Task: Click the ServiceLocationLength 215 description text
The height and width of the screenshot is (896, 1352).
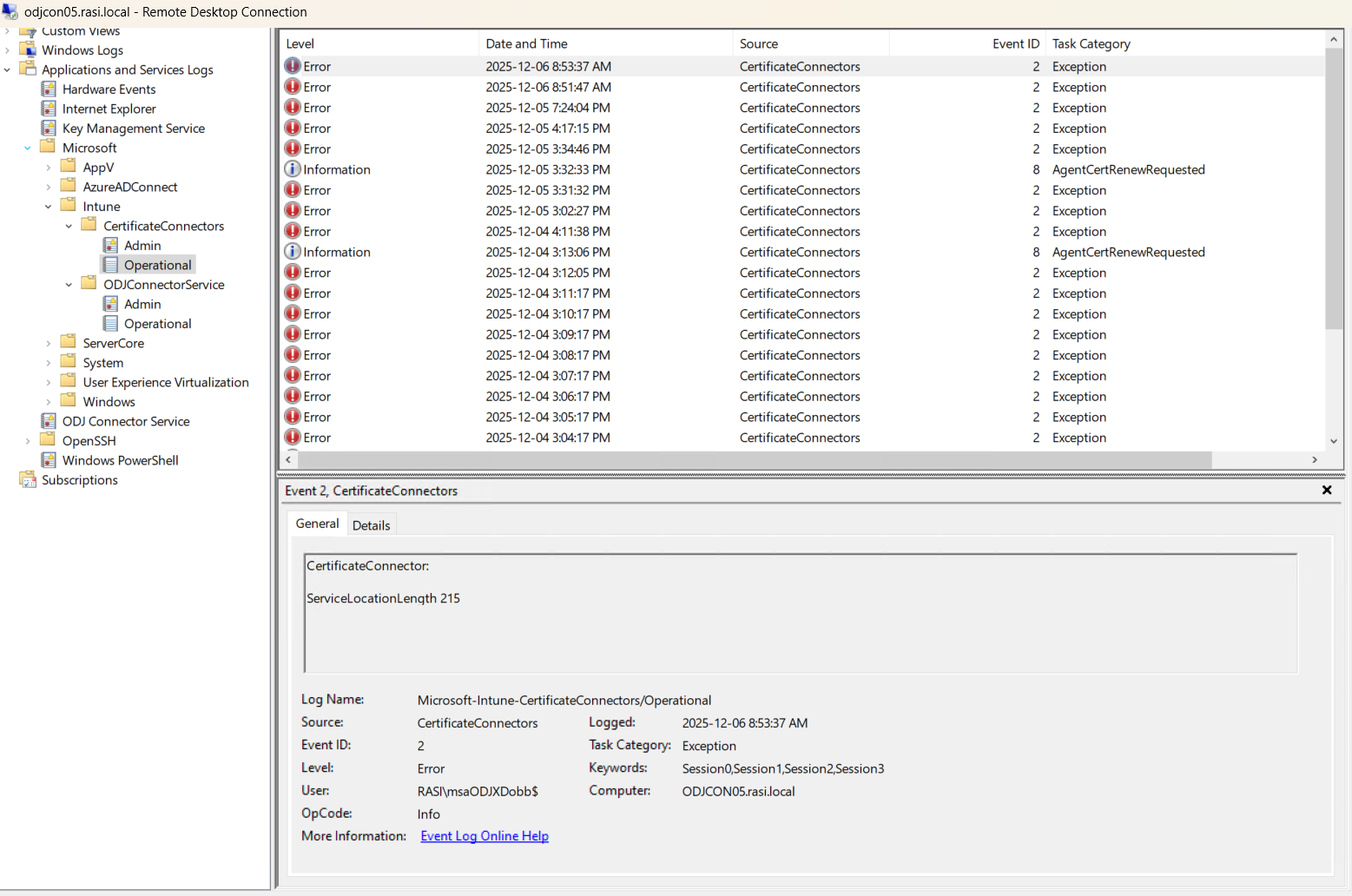Action: 383,598
